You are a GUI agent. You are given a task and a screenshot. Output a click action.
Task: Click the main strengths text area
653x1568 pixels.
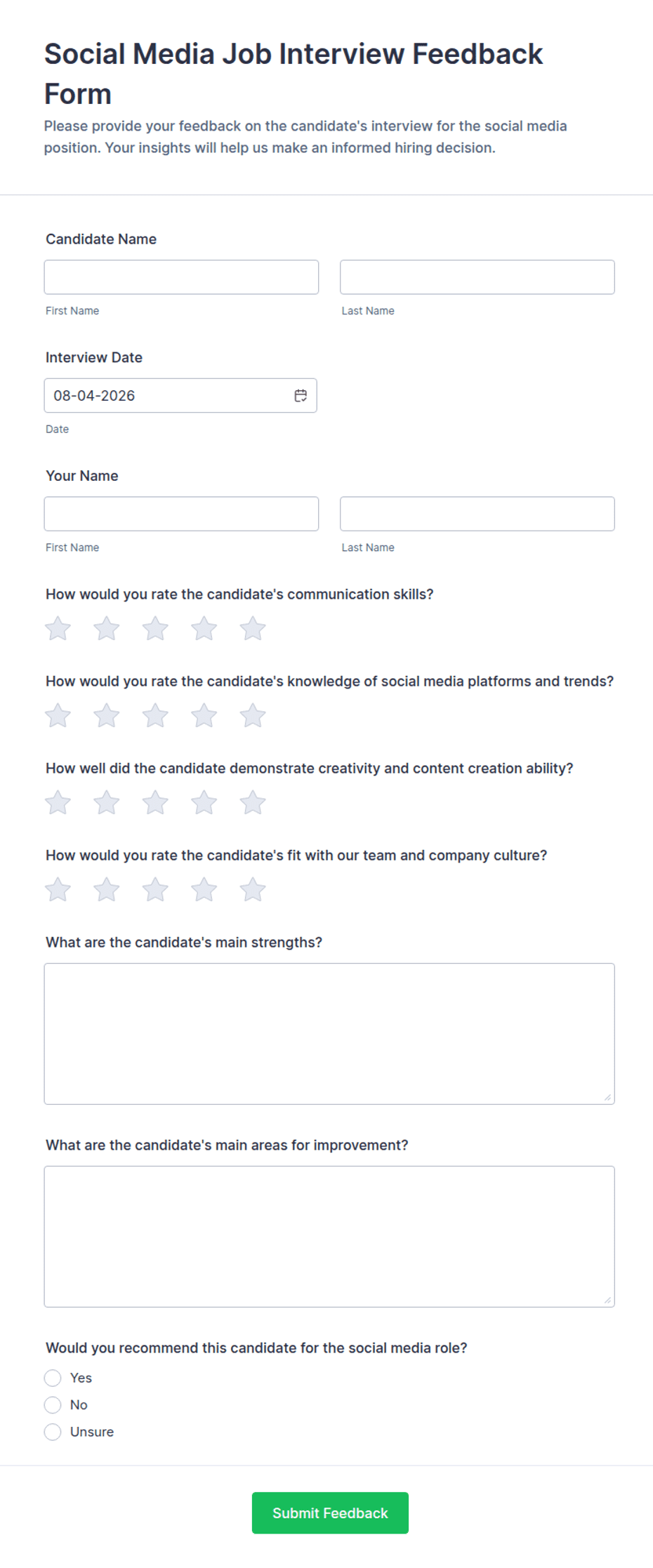point(329,1034)
